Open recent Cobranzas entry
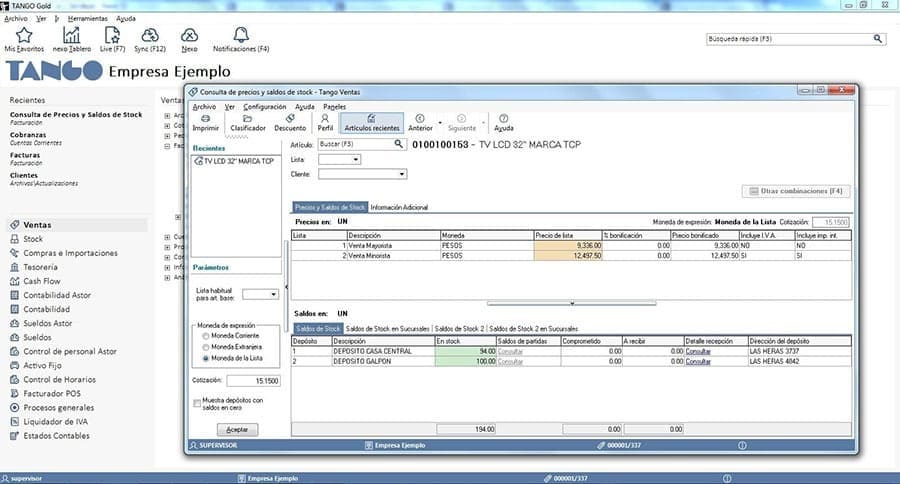 click(28, 135)
